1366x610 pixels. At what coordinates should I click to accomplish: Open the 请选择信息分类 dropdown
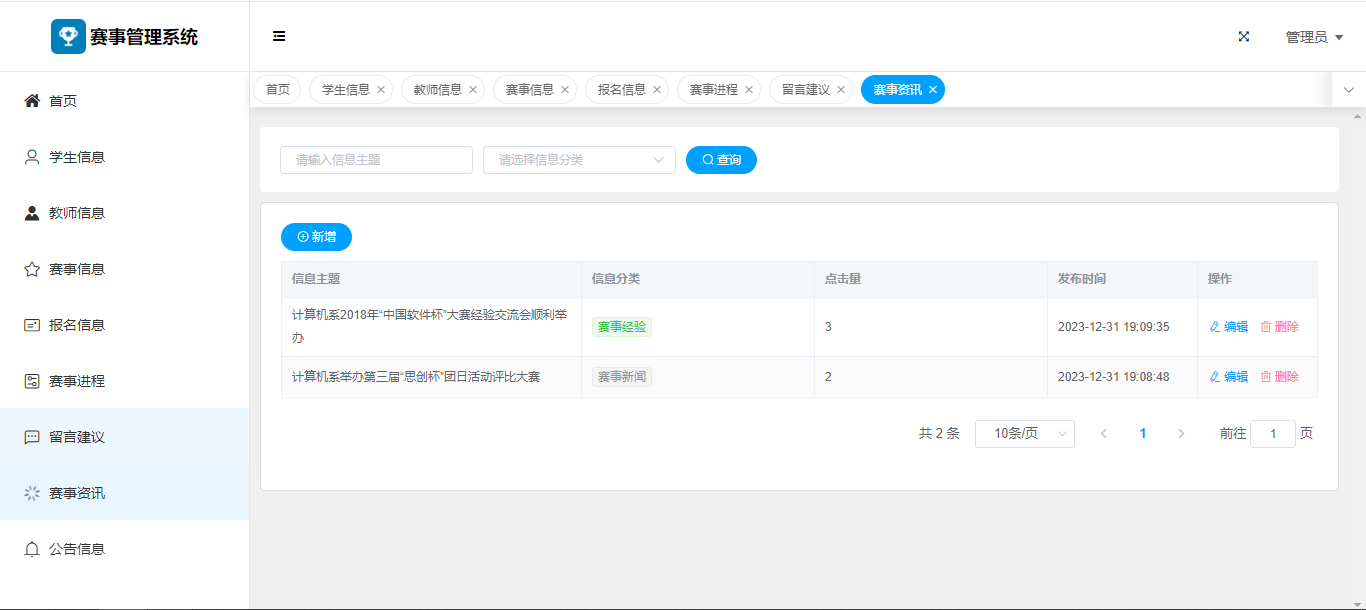point(579,160)
